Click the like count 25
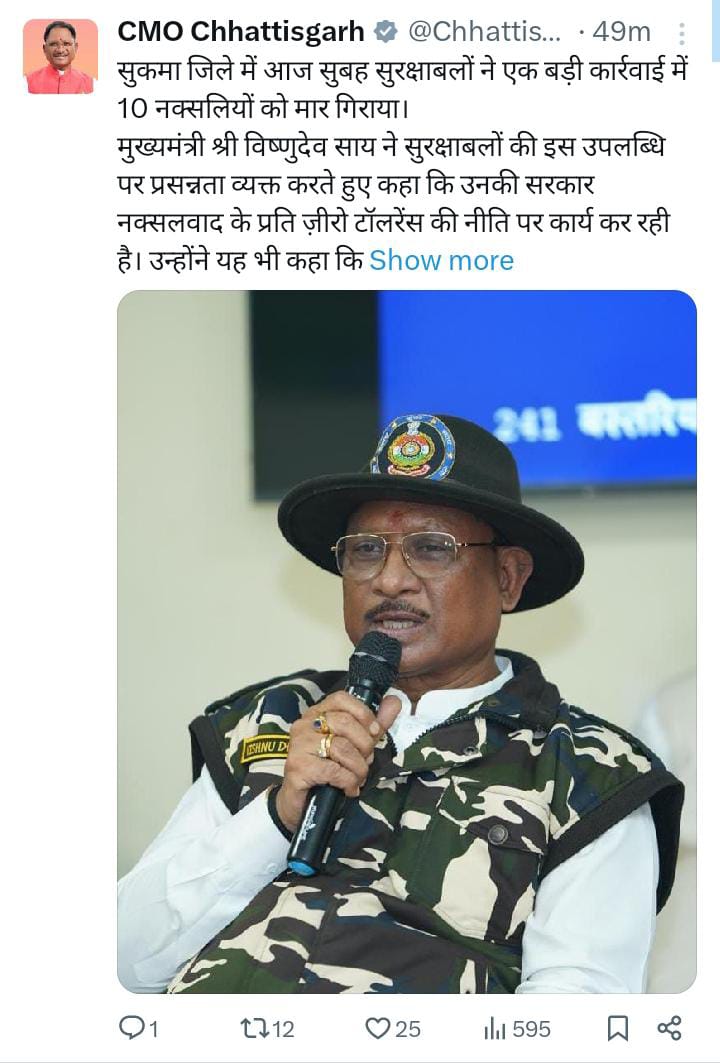The height and width of the screenshot is (1063, 720). [407, 1030]
